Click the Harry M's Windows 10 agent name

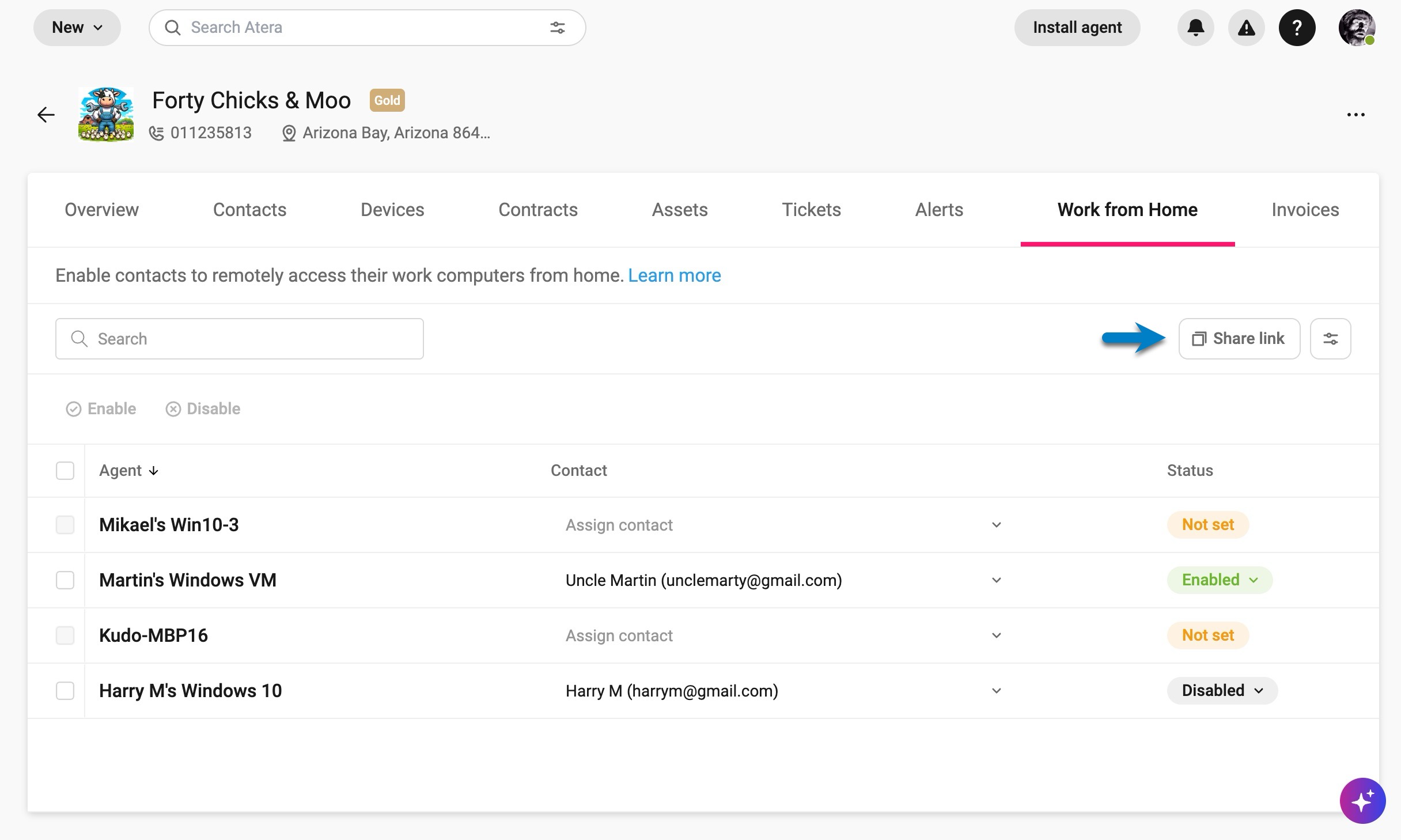click(190, 691)
